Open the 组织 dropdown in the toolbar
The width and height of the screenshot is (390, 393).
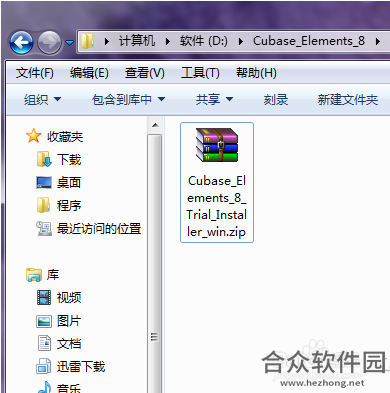42,99
